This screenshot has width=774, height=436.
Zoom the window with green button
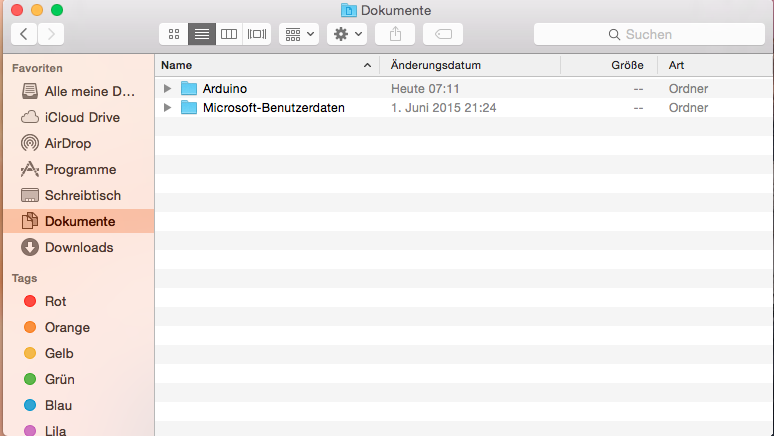point(57,10)
